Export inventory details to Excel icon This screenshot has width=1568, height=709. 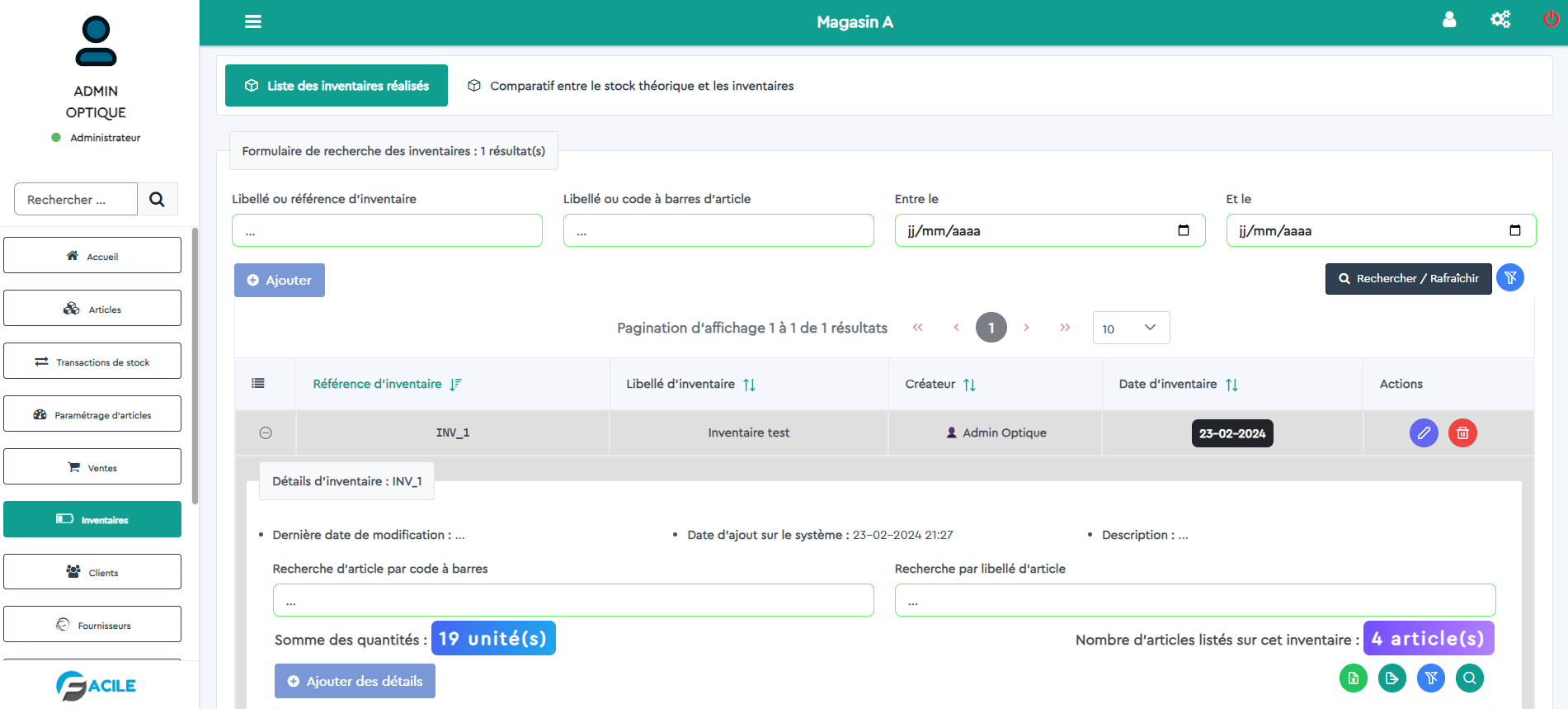tap(1354, 678)
